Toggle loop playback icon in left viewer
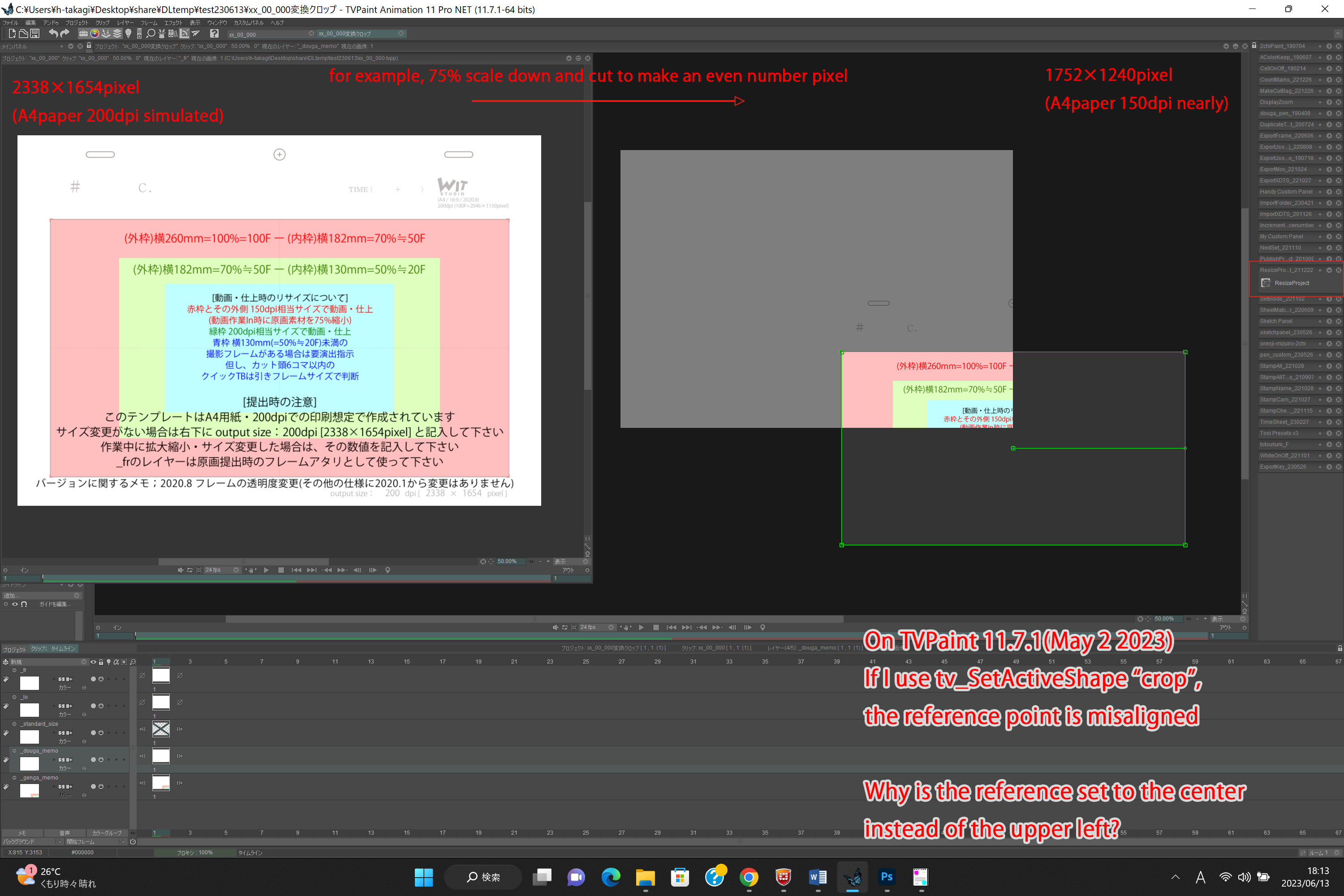Viewport: 1344px width, 896px height. [190, 570]
